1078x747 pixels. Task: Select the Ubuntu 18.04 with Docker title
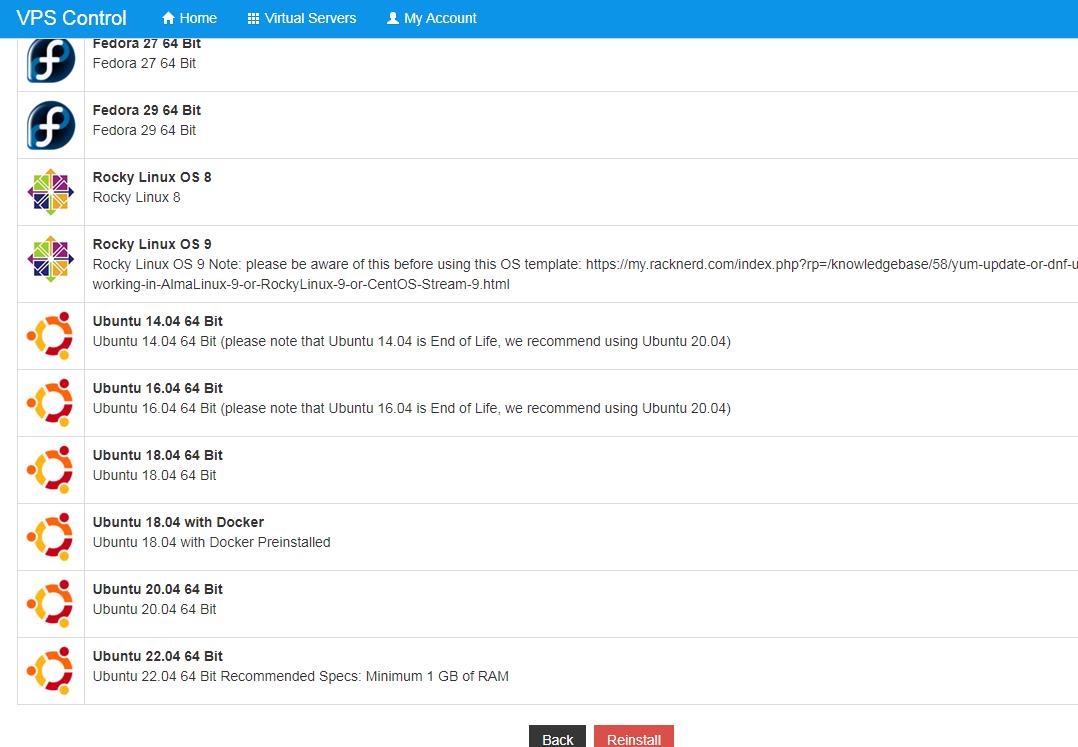click(178, 522)
